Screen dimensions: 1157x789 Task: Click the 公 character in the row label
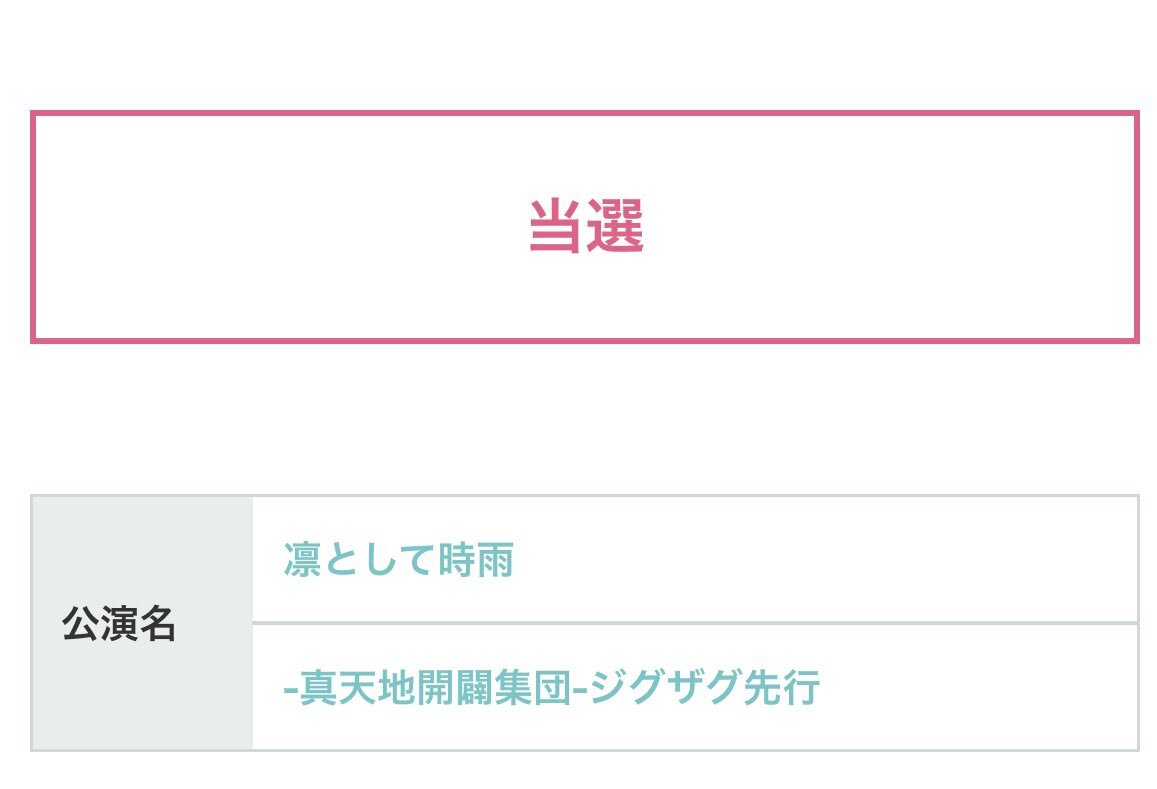[x=81, y=624]
